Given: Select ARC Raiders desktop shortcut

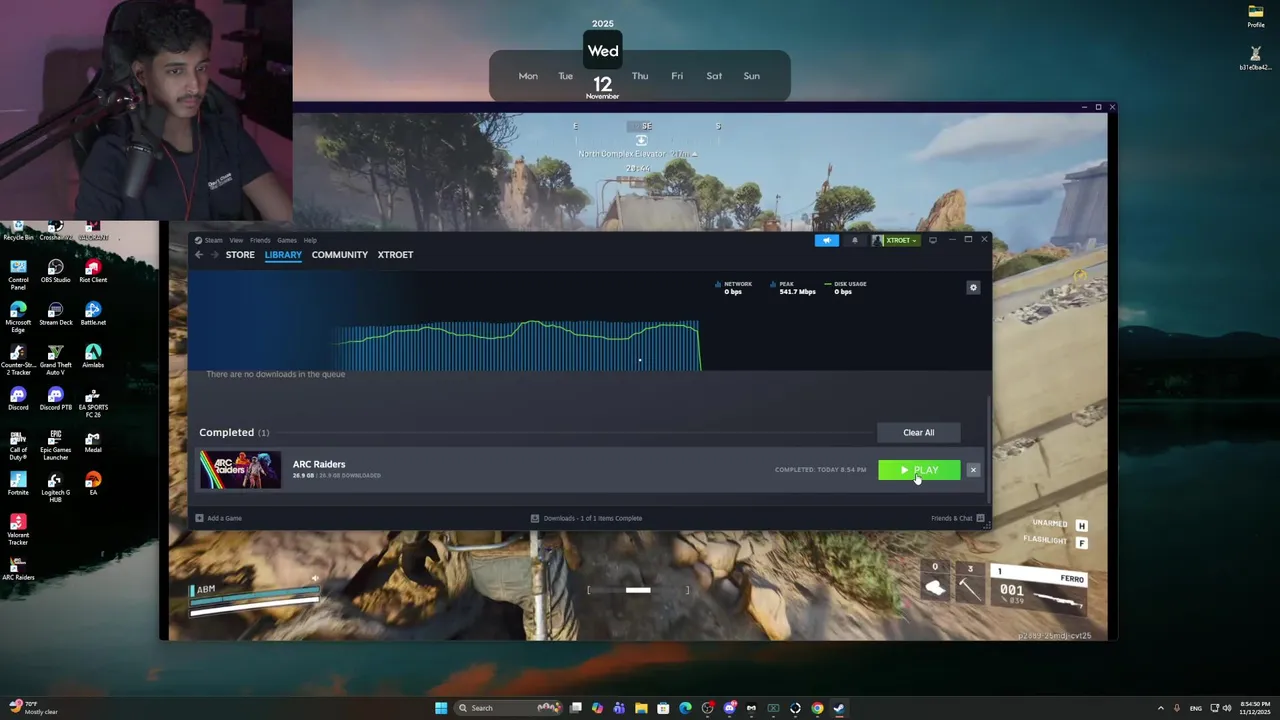Looking at the screenshot, I should [18, 568].
